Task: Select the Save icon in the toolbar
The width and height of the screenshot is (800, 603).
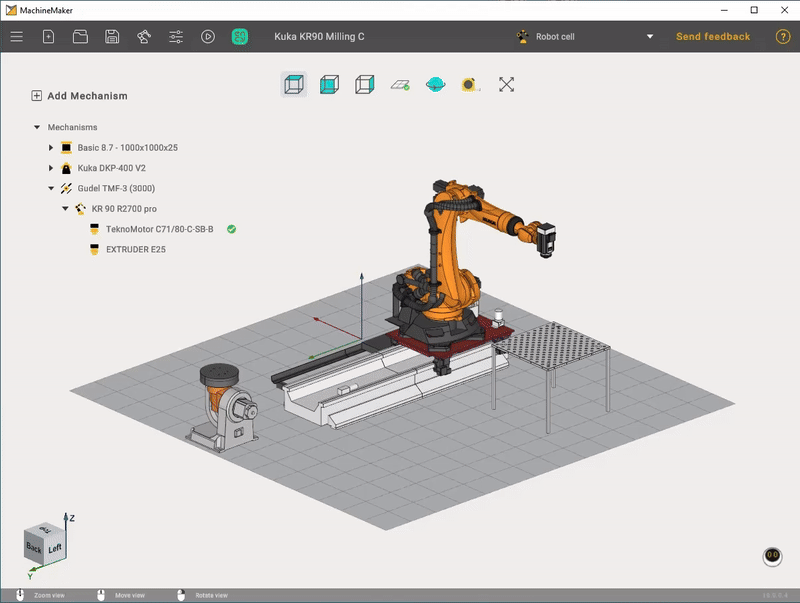Action: tap(112, 36)
